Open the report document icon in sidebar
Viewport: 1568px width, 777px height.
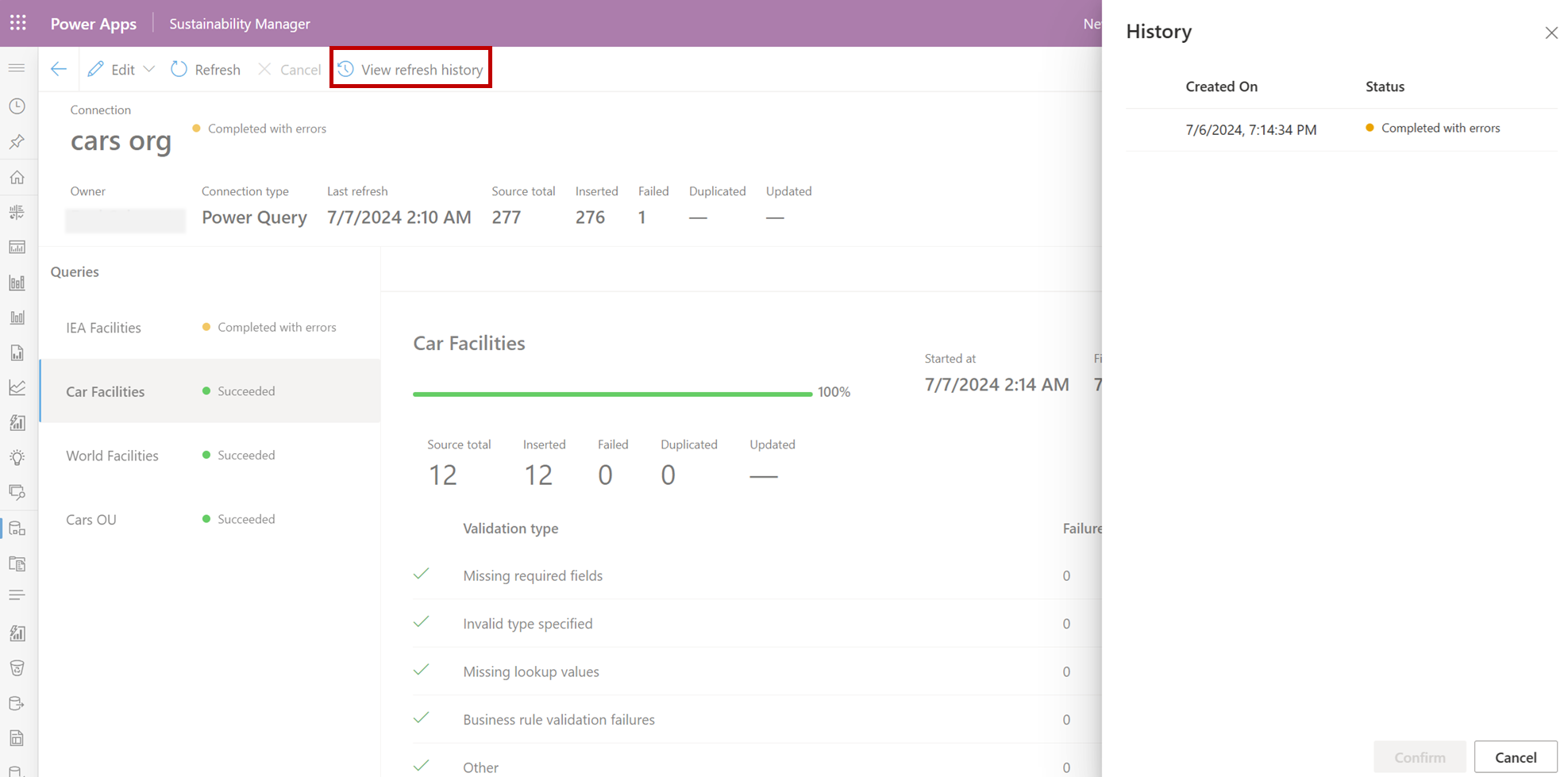coord(17,352)
